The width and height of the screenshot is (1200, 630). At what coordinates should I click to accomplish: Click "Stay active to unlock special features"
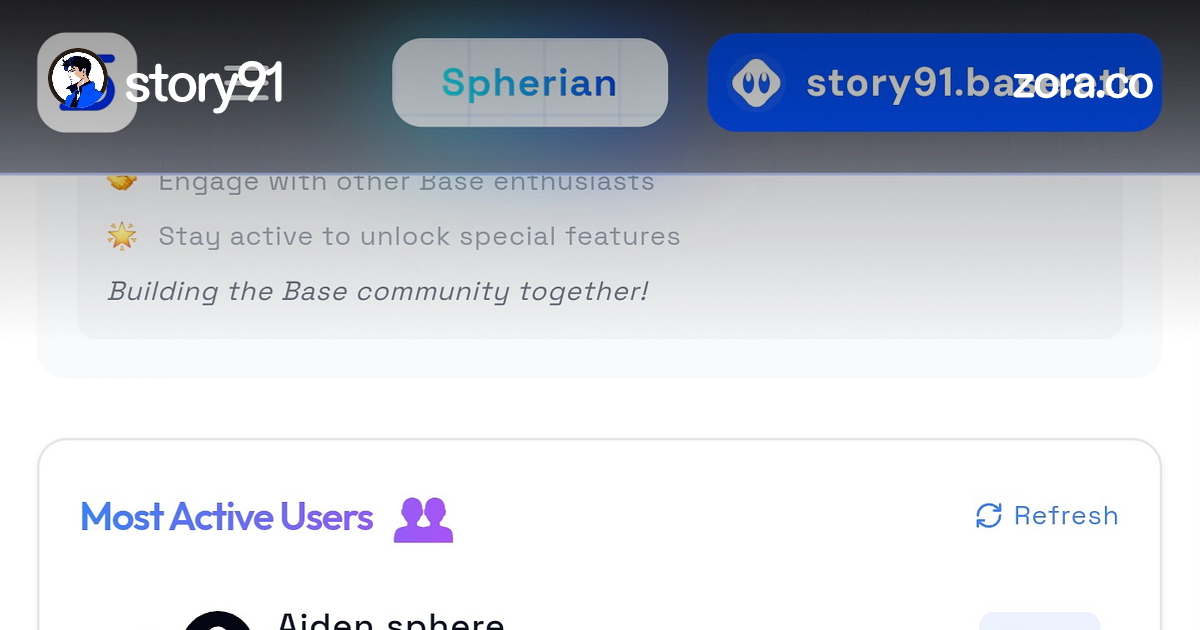[419, 237]
